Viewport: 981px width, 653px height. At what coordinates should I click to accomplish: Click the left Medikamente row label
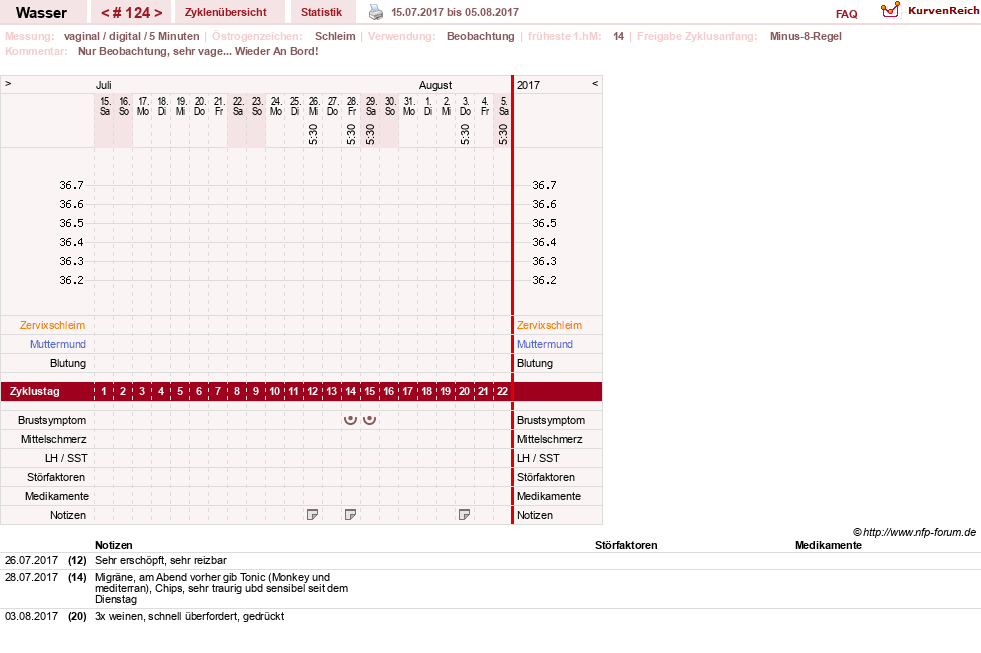pos(57,496)
